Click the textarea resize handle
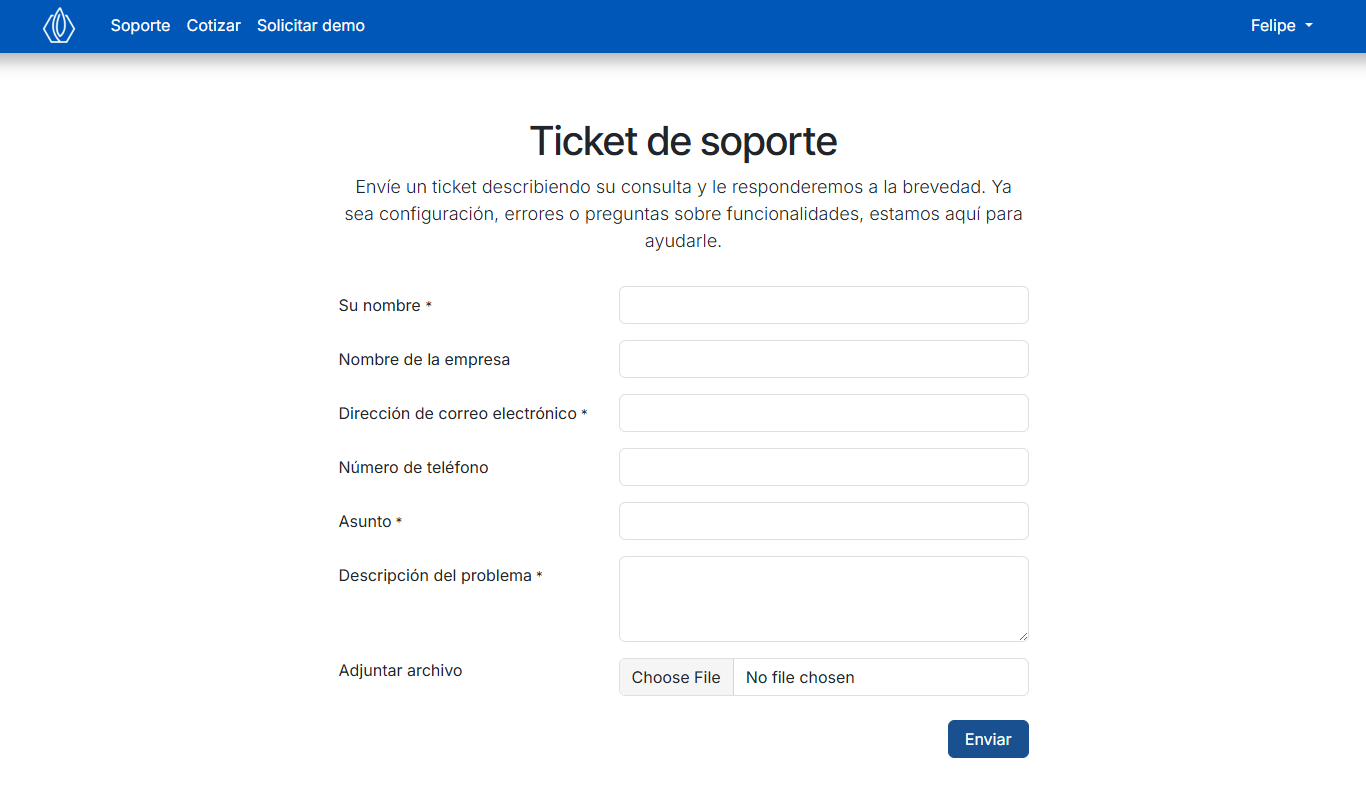The image size is (1366, 808). (x=1023, y=637)
